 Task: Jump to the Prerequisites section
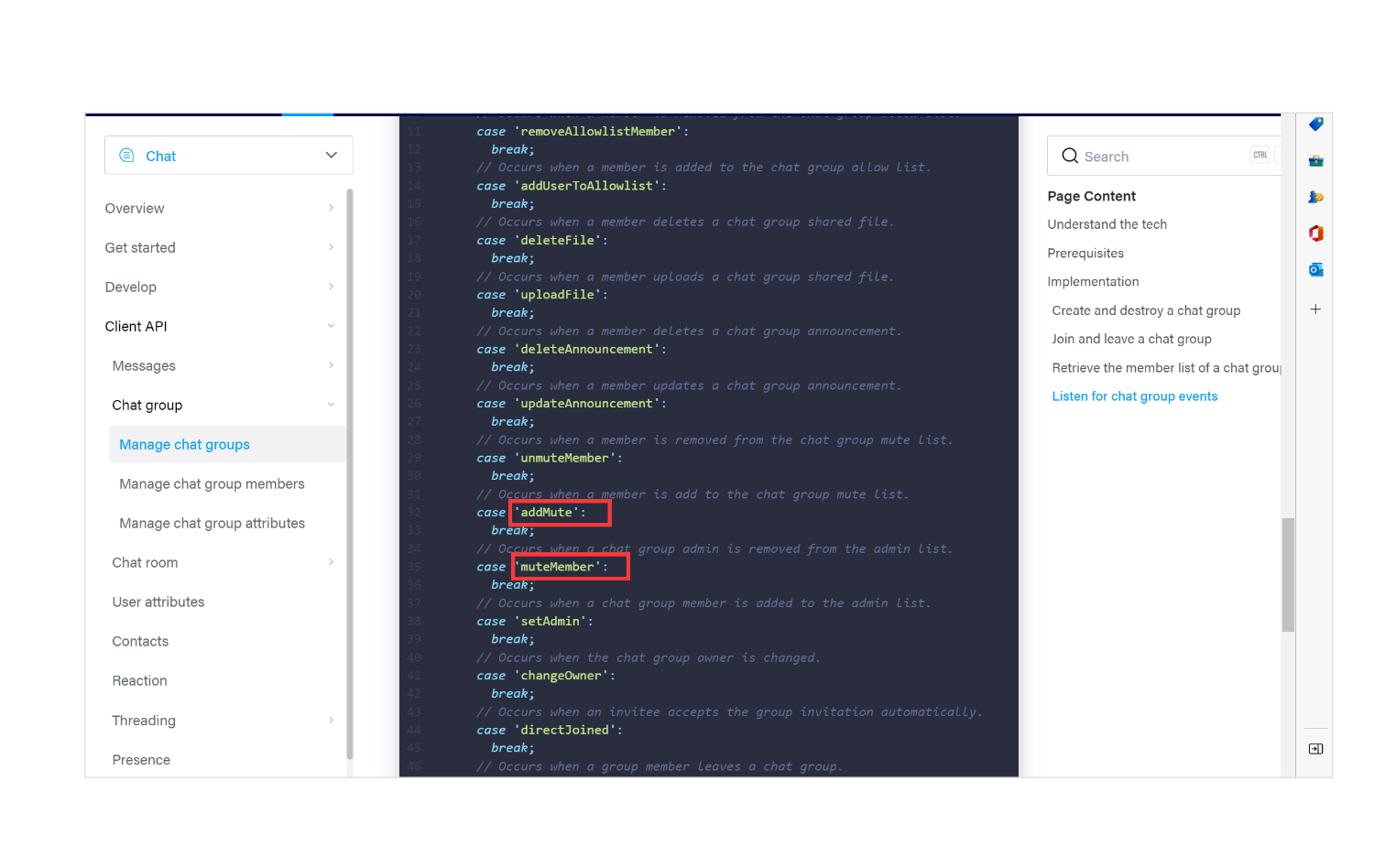point(1085,253)
